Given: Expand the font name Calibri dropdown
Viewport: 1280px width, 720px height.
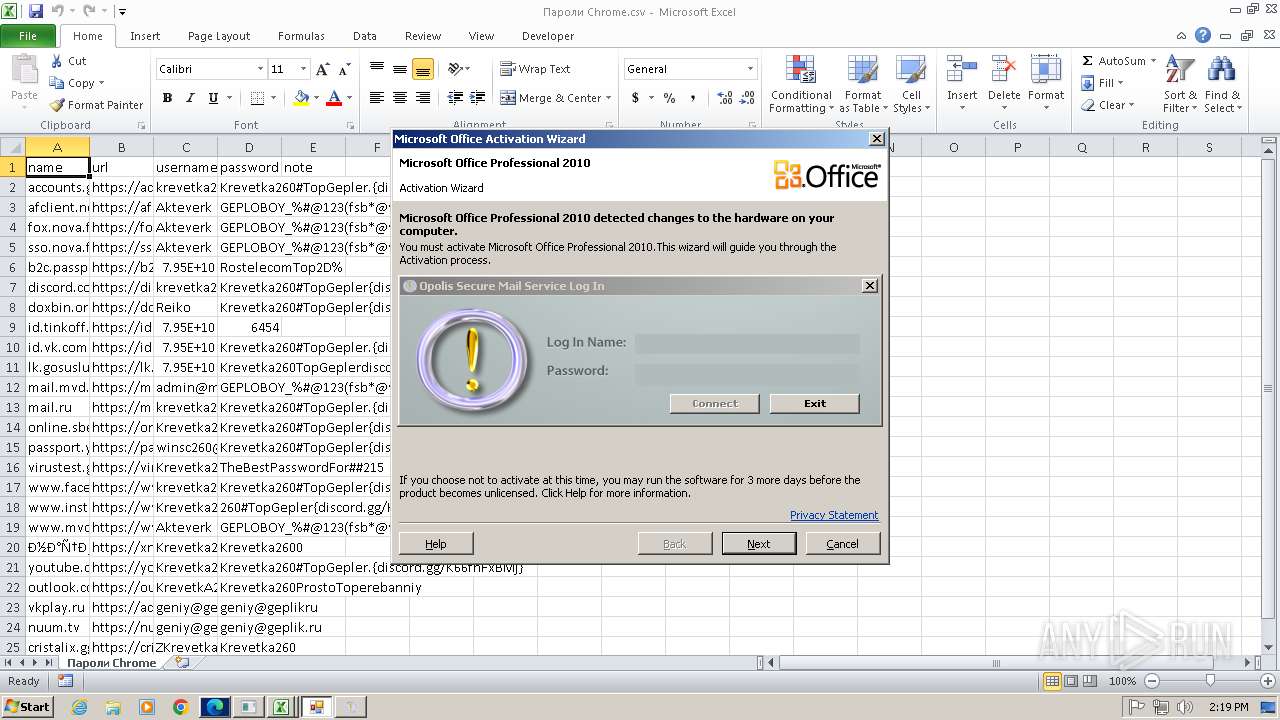Looking at the screenshot, I should (x=260, y=69).
